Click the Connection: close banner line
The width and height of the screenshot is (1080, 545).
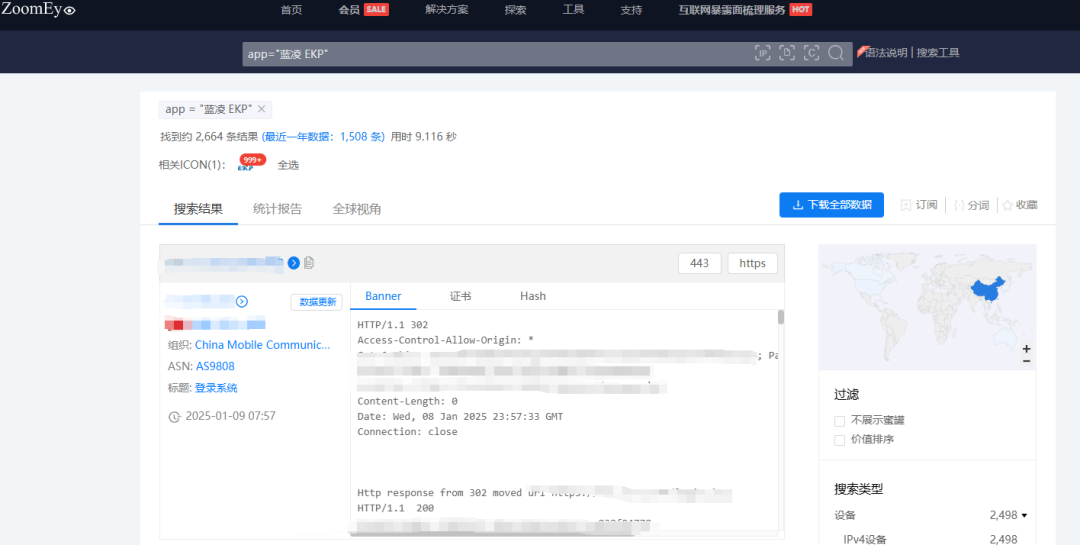(x=407, y=432)
